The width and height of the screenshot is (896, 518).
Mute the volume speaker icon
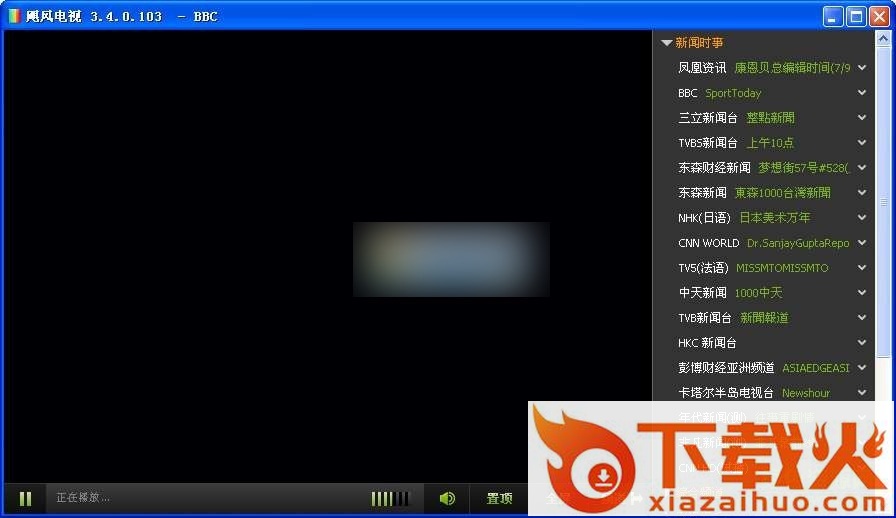[447, 499]
